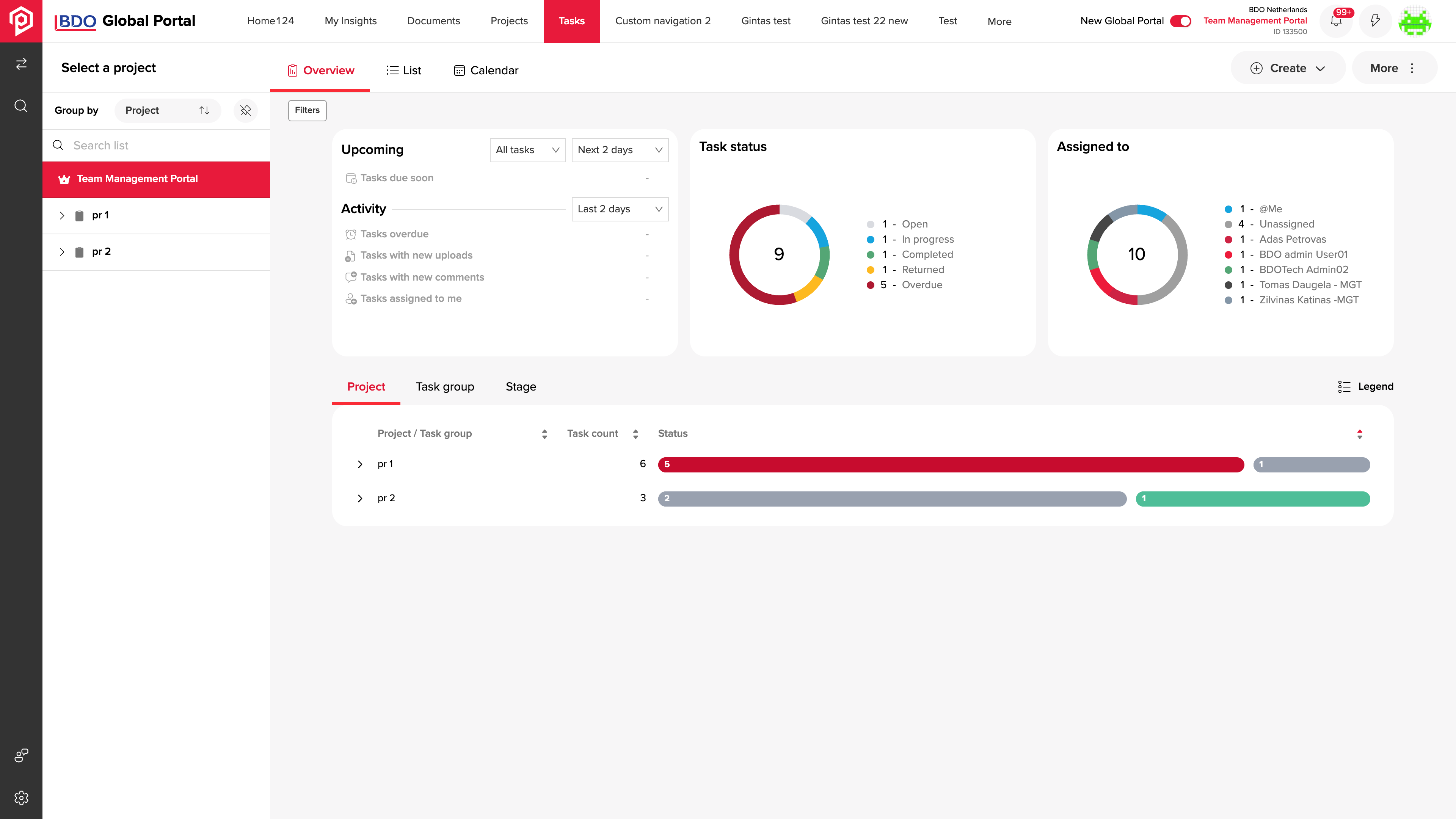Click the Overdue legend entry

[904, 285]
